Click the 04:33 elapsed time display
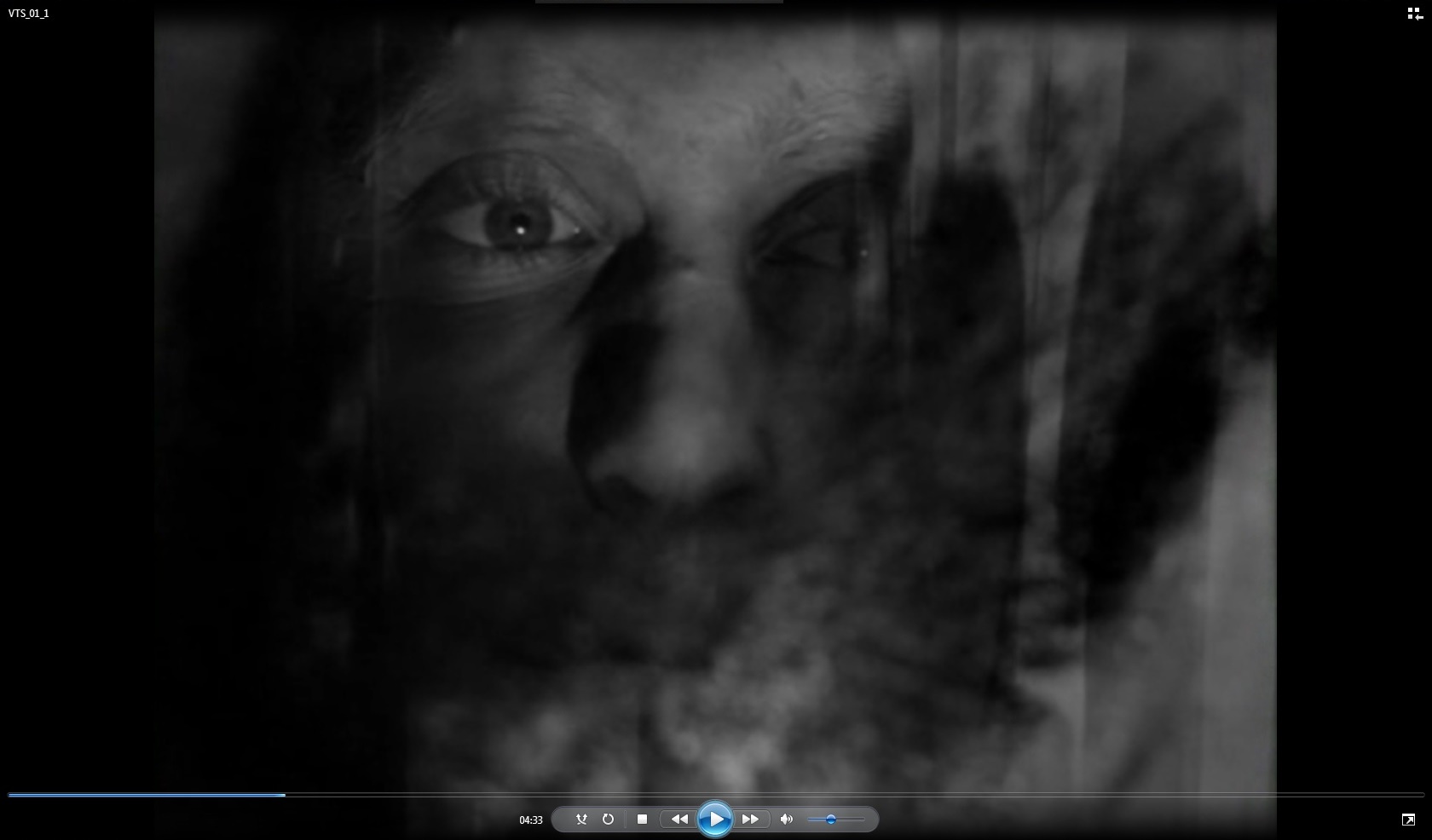 tap(531, 820)
